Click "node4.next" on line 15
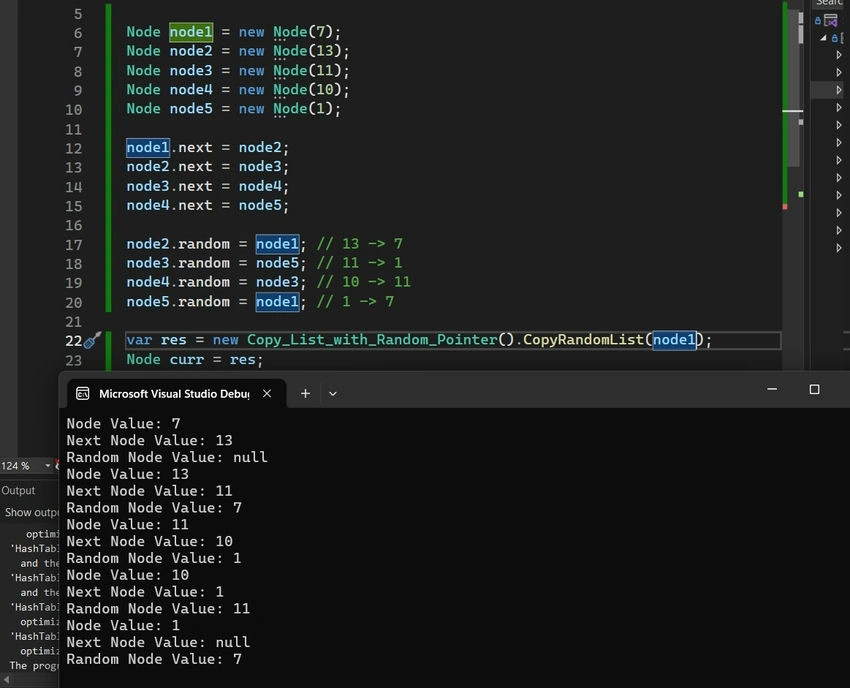This screenshot has height=688, width=850. 169,205
